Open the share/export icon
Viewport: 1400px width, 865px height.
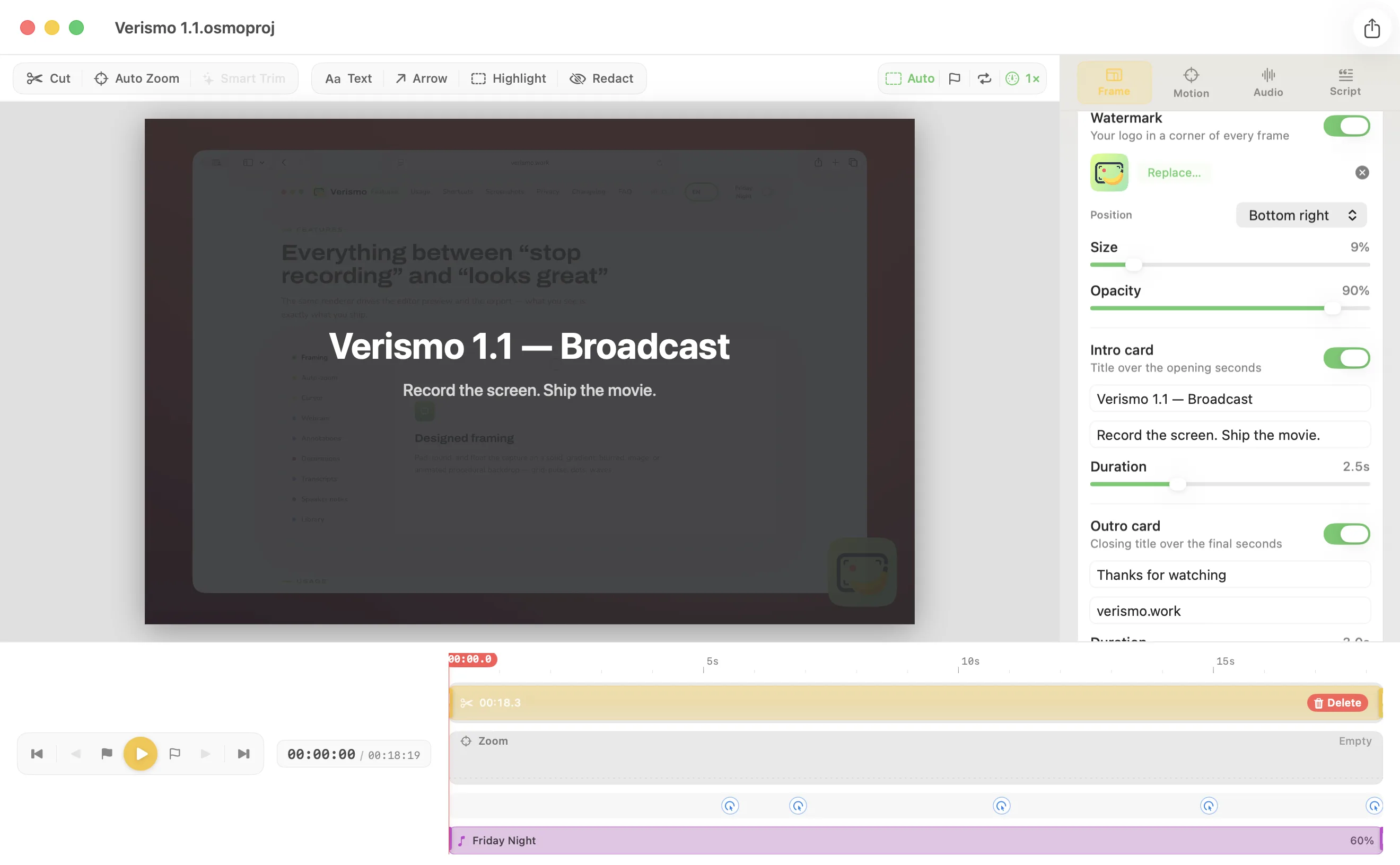[x=1371, y=28]
